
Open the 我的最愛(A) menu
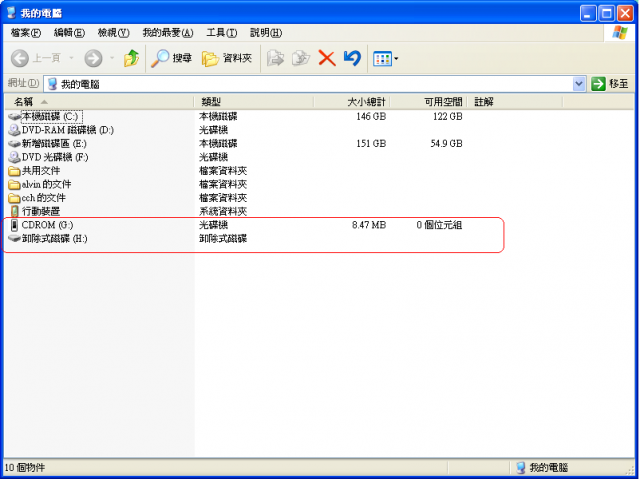[x=168, y=33]
